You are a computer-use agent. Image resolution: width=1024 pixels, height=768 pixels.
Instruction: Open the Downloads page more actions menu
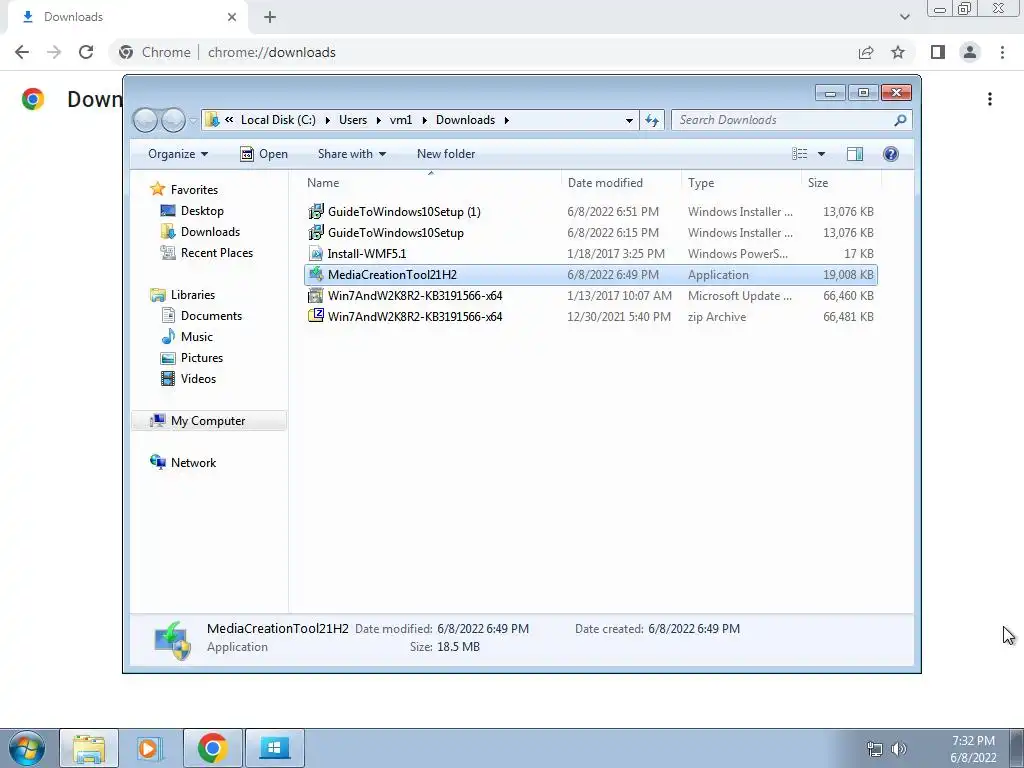coord(990,99)
